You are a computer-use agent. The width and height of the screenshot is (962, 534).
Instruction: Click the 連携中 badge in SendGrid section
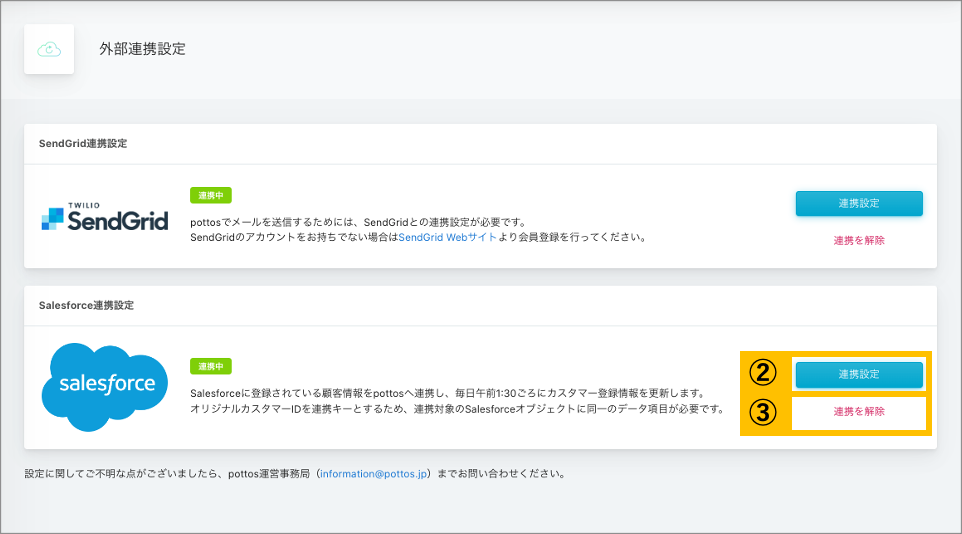tap(210, 195)
